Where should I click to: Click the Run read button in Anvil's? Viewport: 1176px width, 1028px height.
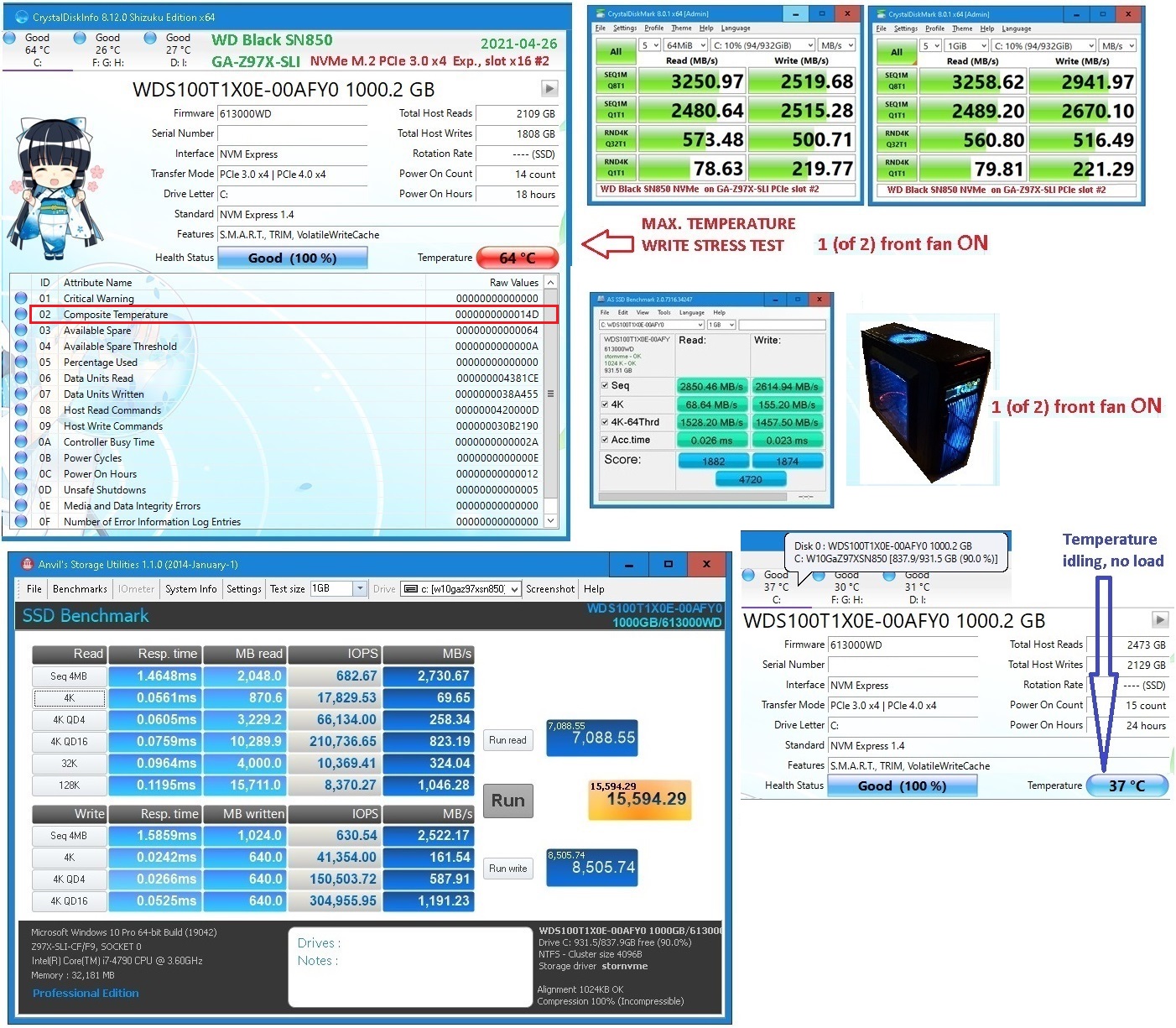[507, 740]
